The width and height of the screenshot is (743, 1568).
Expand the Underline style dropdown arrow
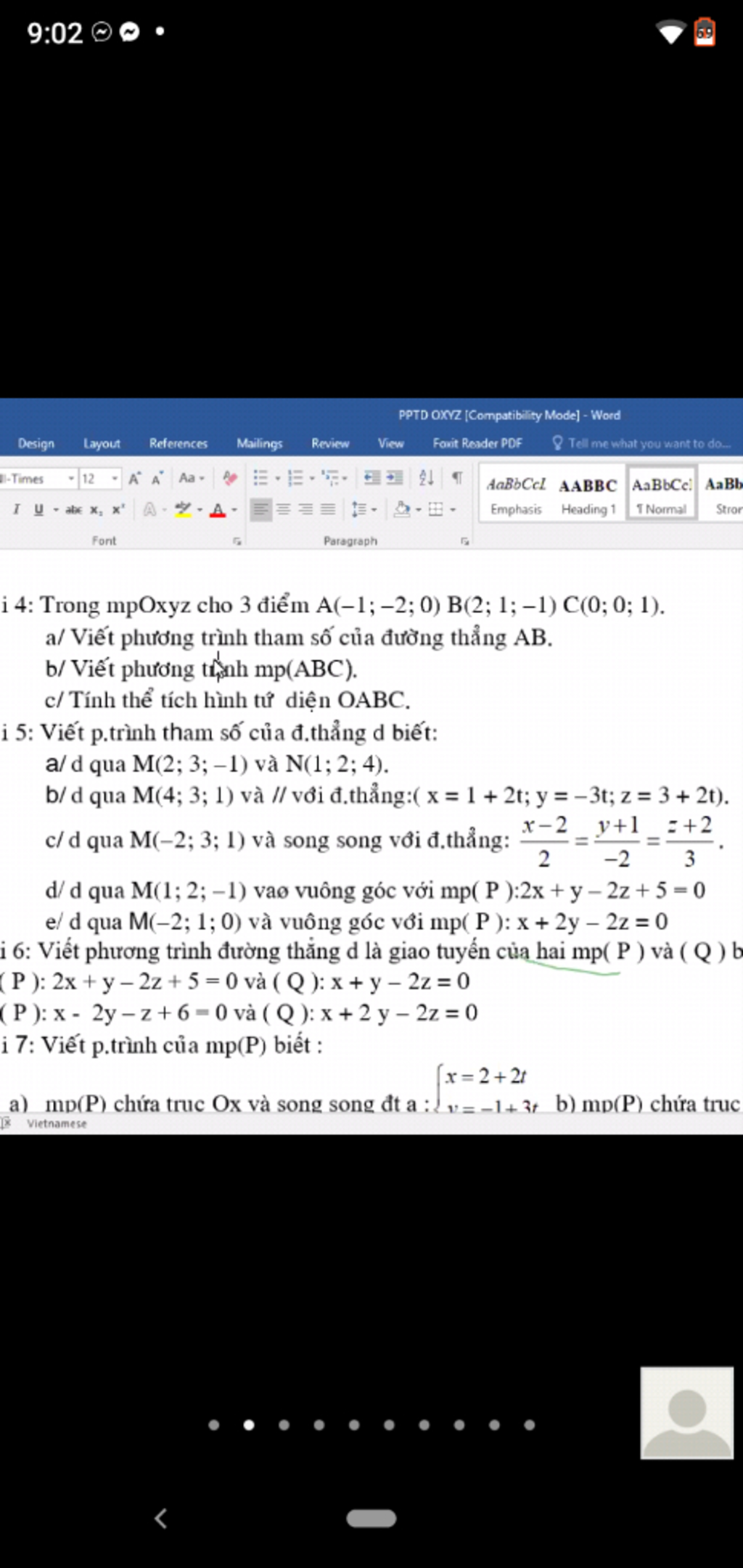(x=56, y=511)
